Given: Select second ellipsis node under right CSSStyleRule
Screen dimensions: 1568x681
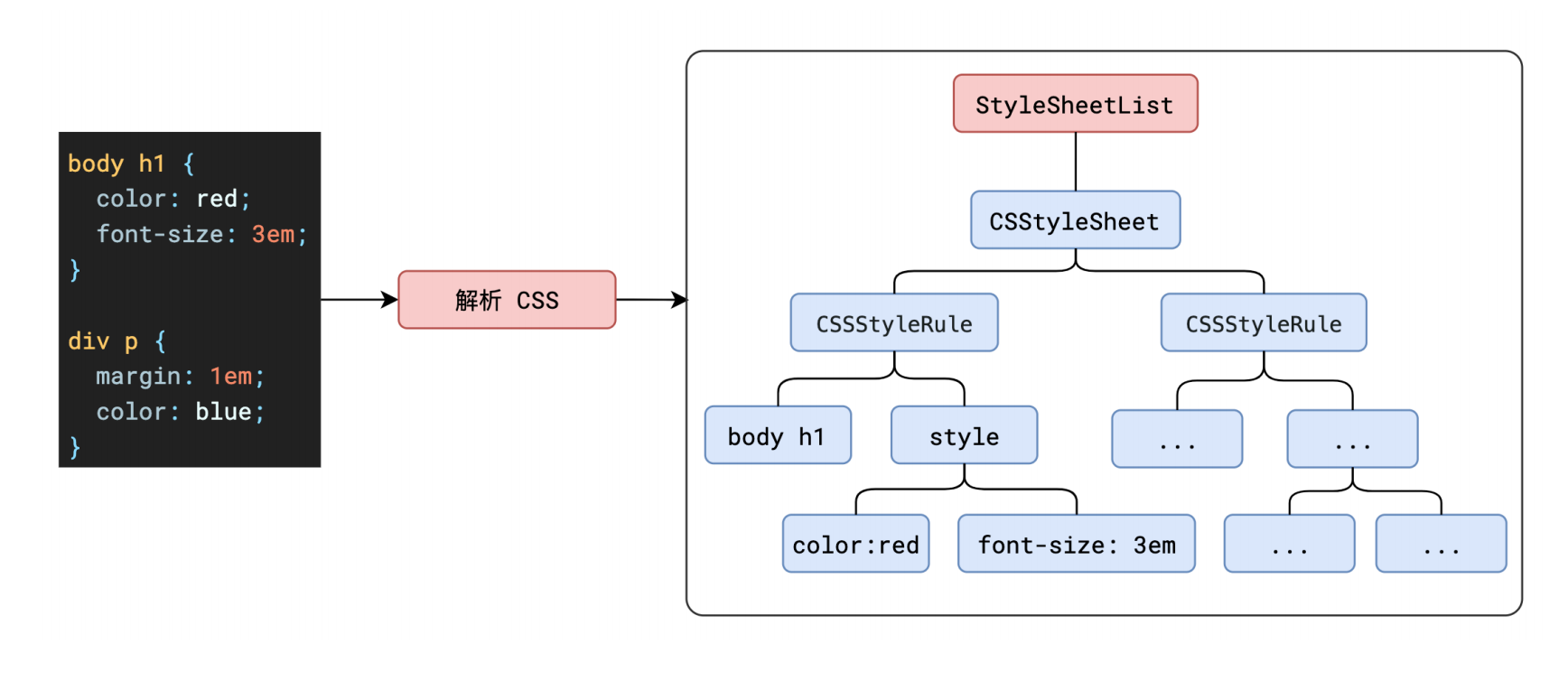Looking at the screenshot, I should 1352,439.
